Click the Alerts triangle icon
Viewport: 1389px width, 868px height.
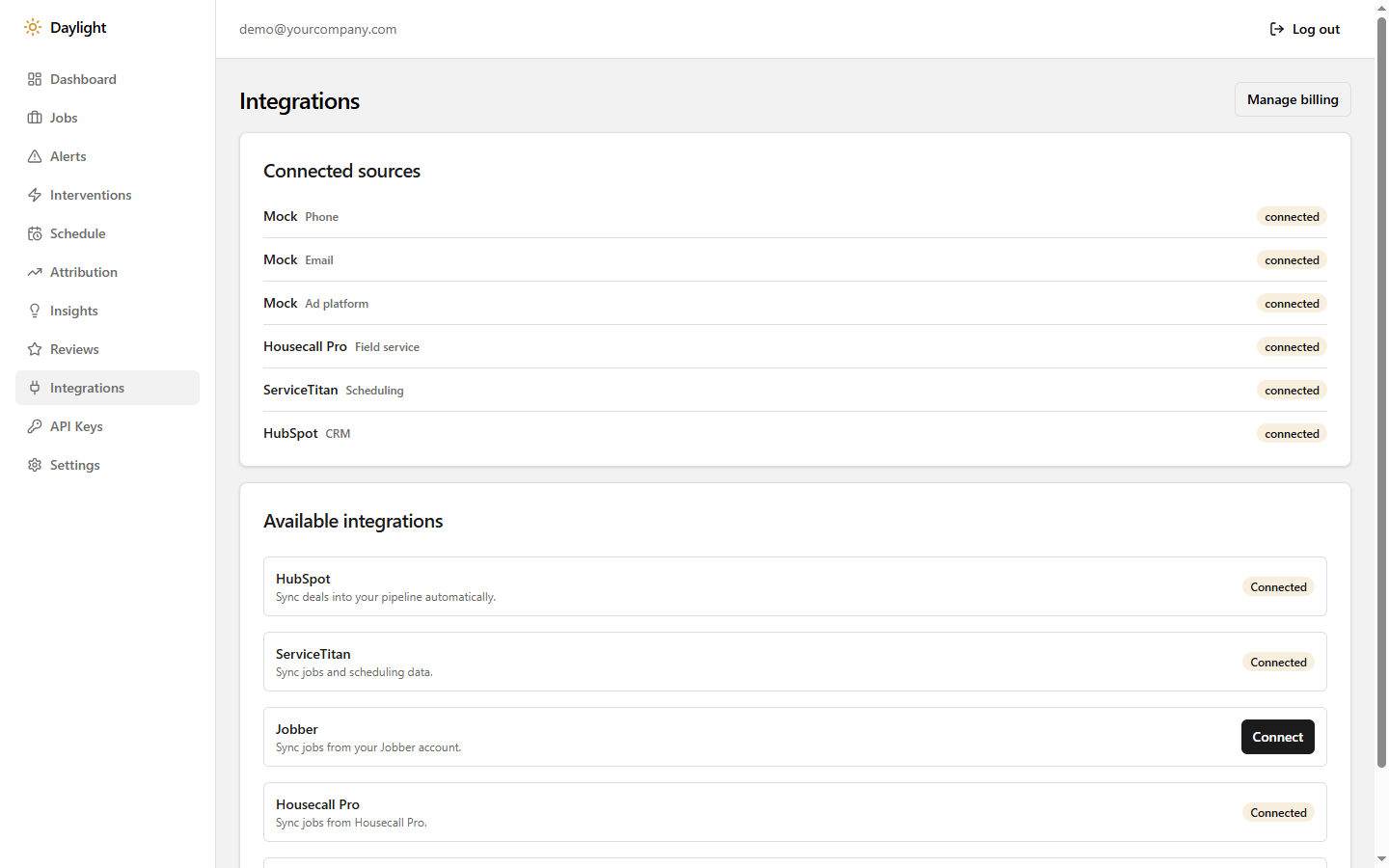(x=35, y=156)
